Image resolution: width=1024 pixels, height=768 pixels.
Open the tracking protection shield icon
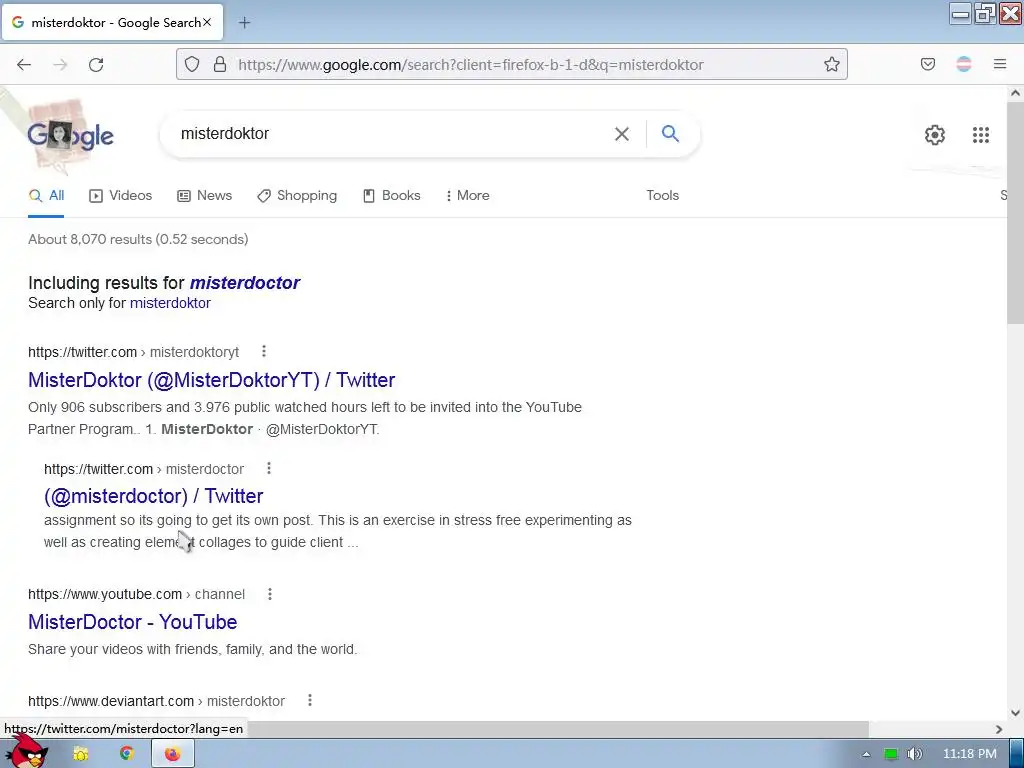pyautogui.click(x=191, y=64)
